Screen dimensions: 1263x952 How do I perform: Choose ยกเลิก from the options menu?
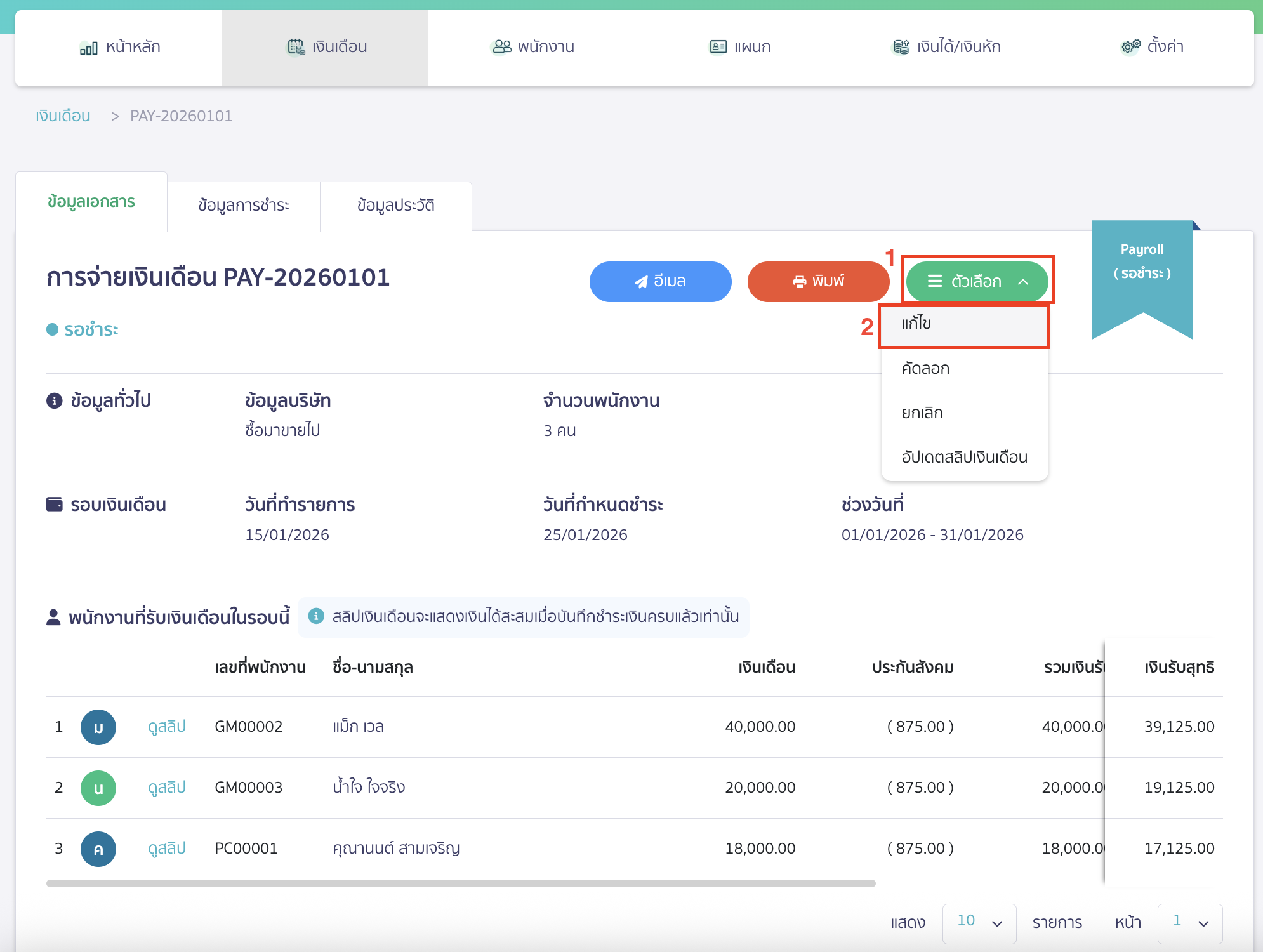coord(922,413)
